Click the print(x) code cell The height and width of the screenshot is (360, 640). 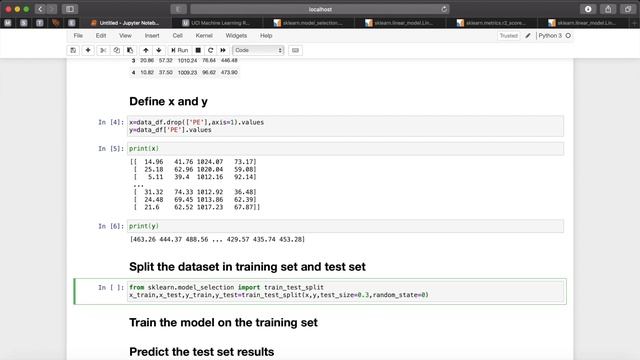(x=345, y=149)
